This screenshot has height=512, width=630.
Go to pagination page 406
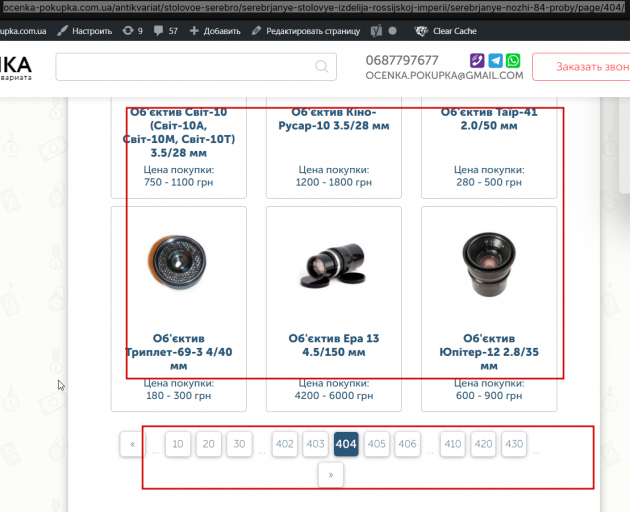coord(407,444)
